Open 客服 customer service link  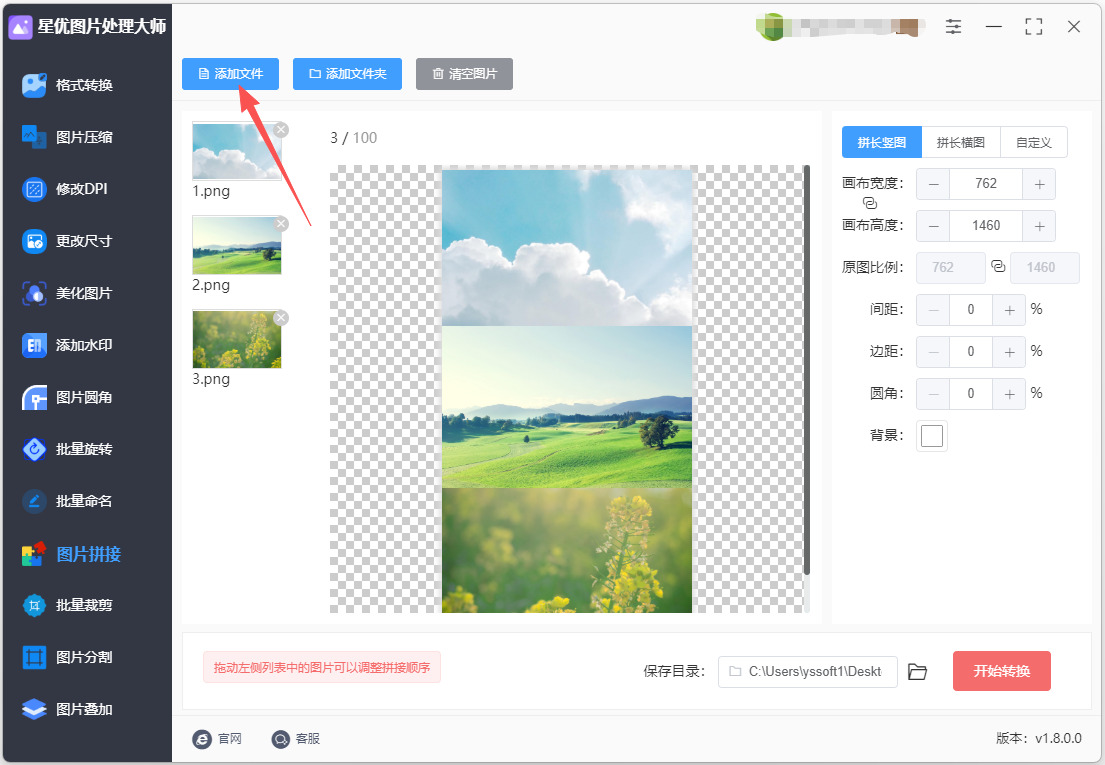(296, 738)
